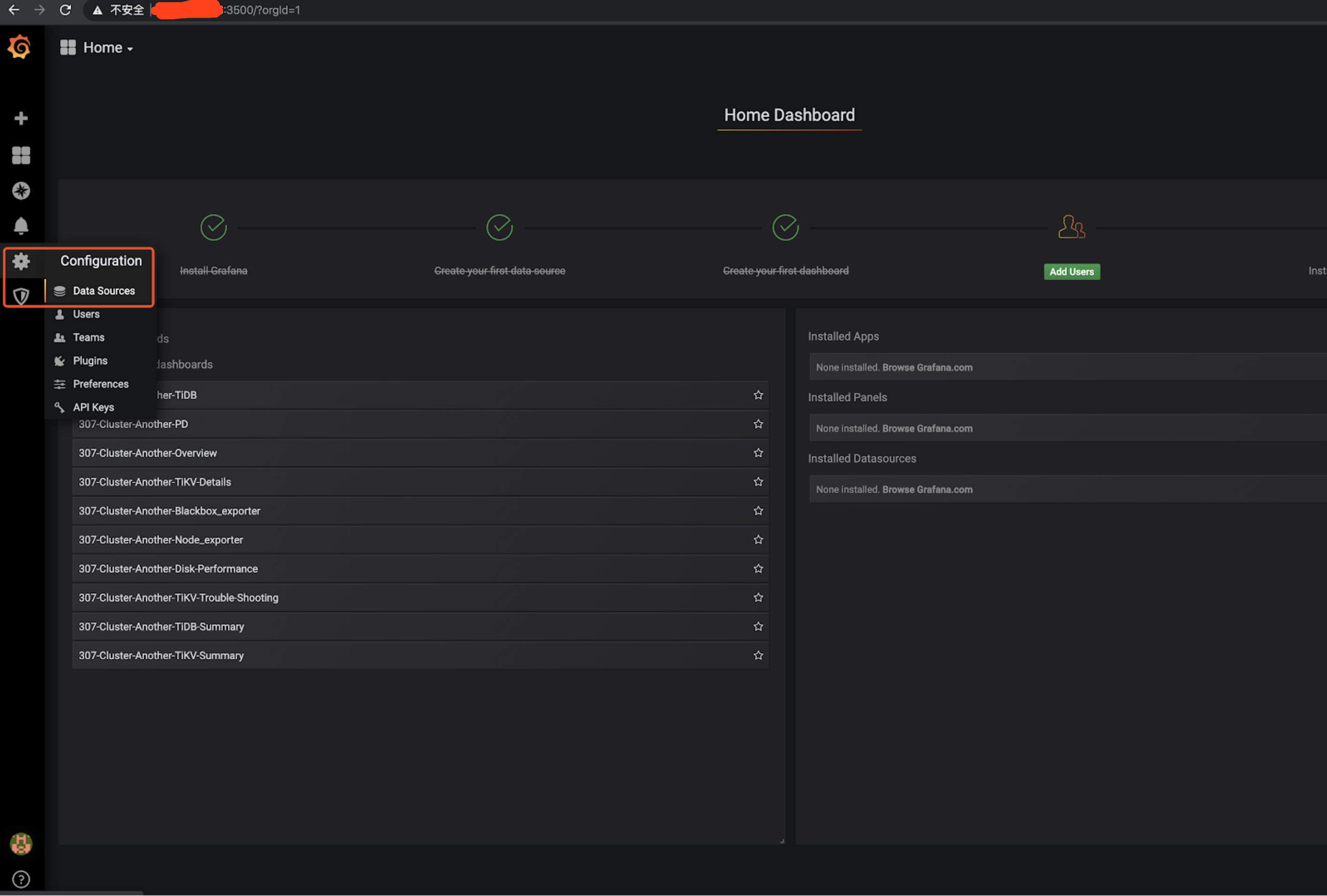Open the Create plus icon in sidebar
This screenshot has height=896, width=1327.
(21, 118)
